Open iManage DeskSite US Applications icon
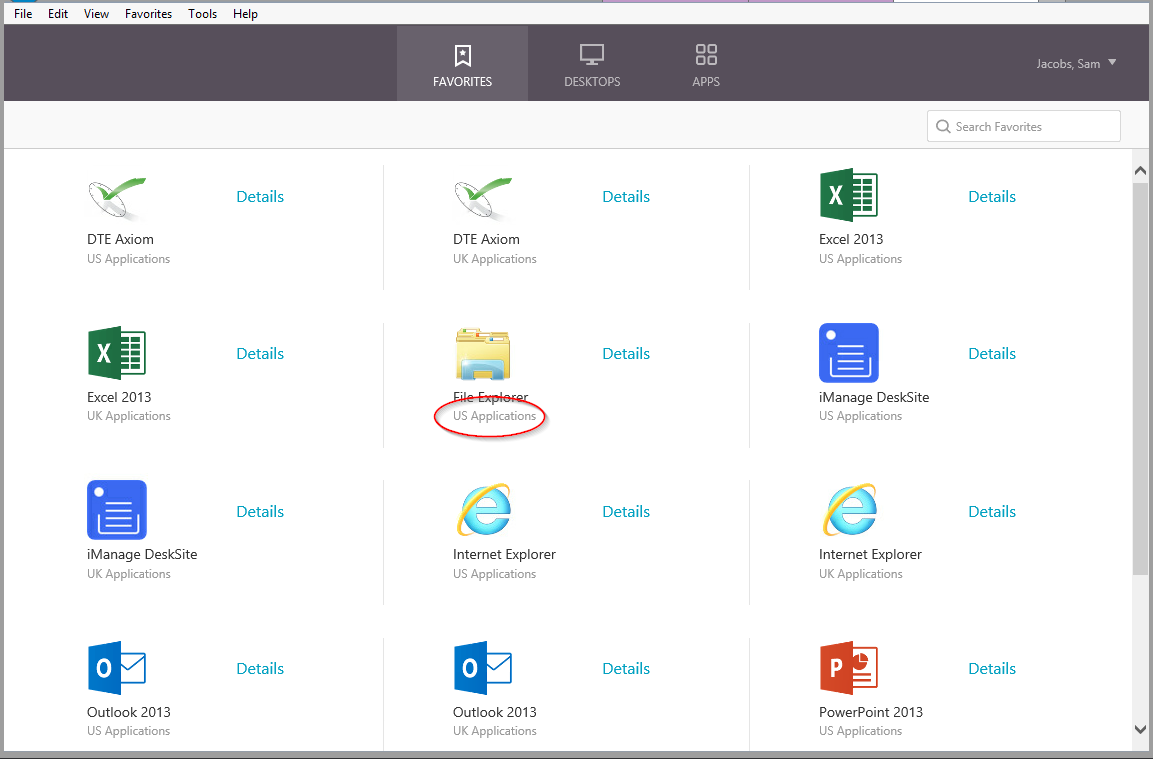 pos(849,353)
